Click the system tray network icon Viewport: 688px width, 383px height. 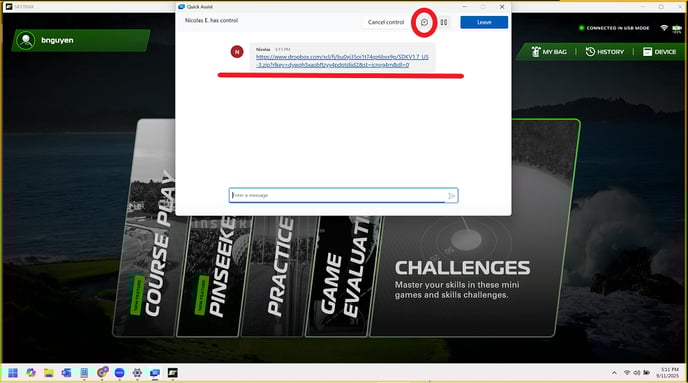pyautogui.click(x=627, y=373)
